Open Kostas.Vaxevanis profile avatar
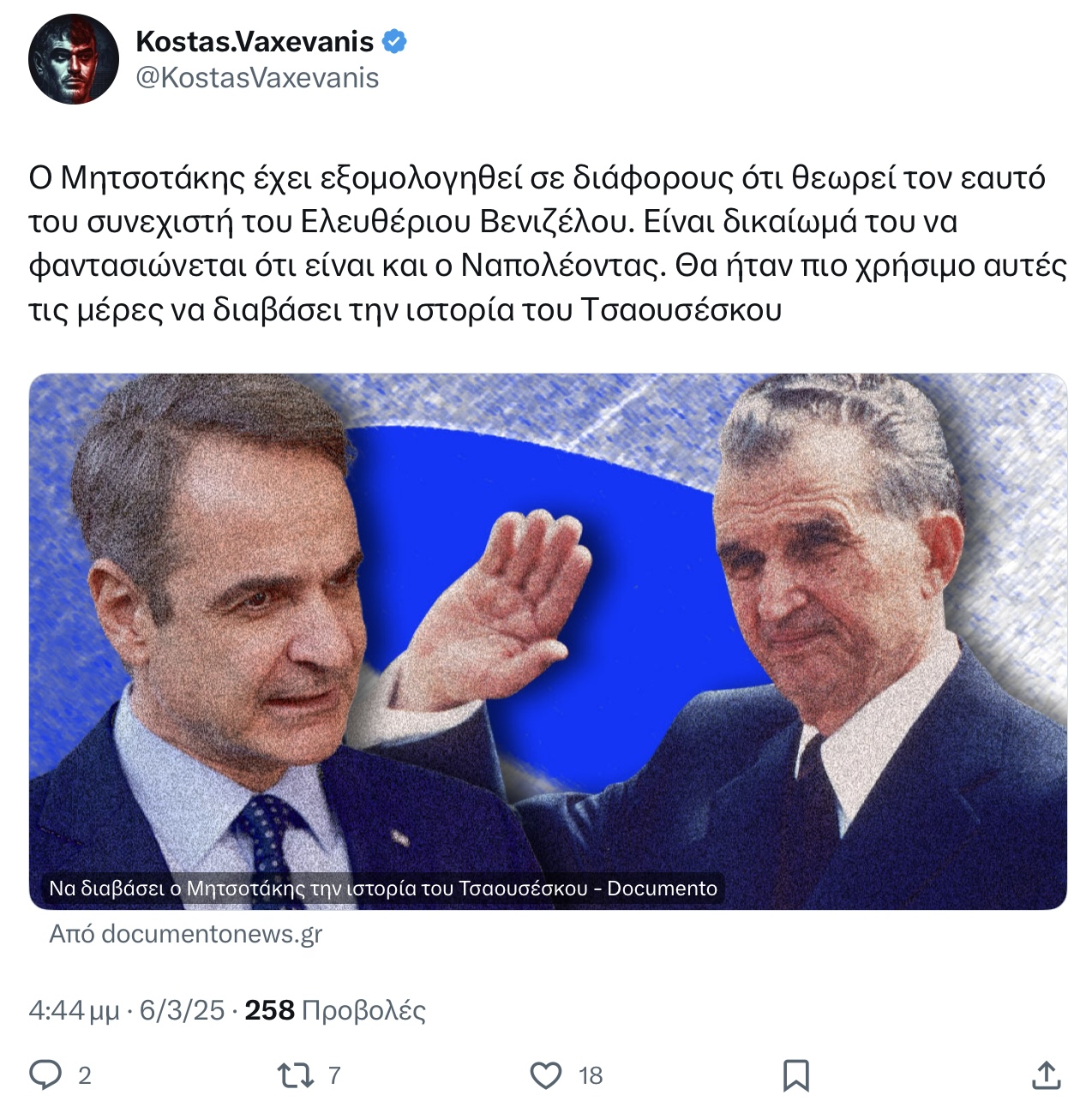The image size is (1092, 1113). point(74,59)
